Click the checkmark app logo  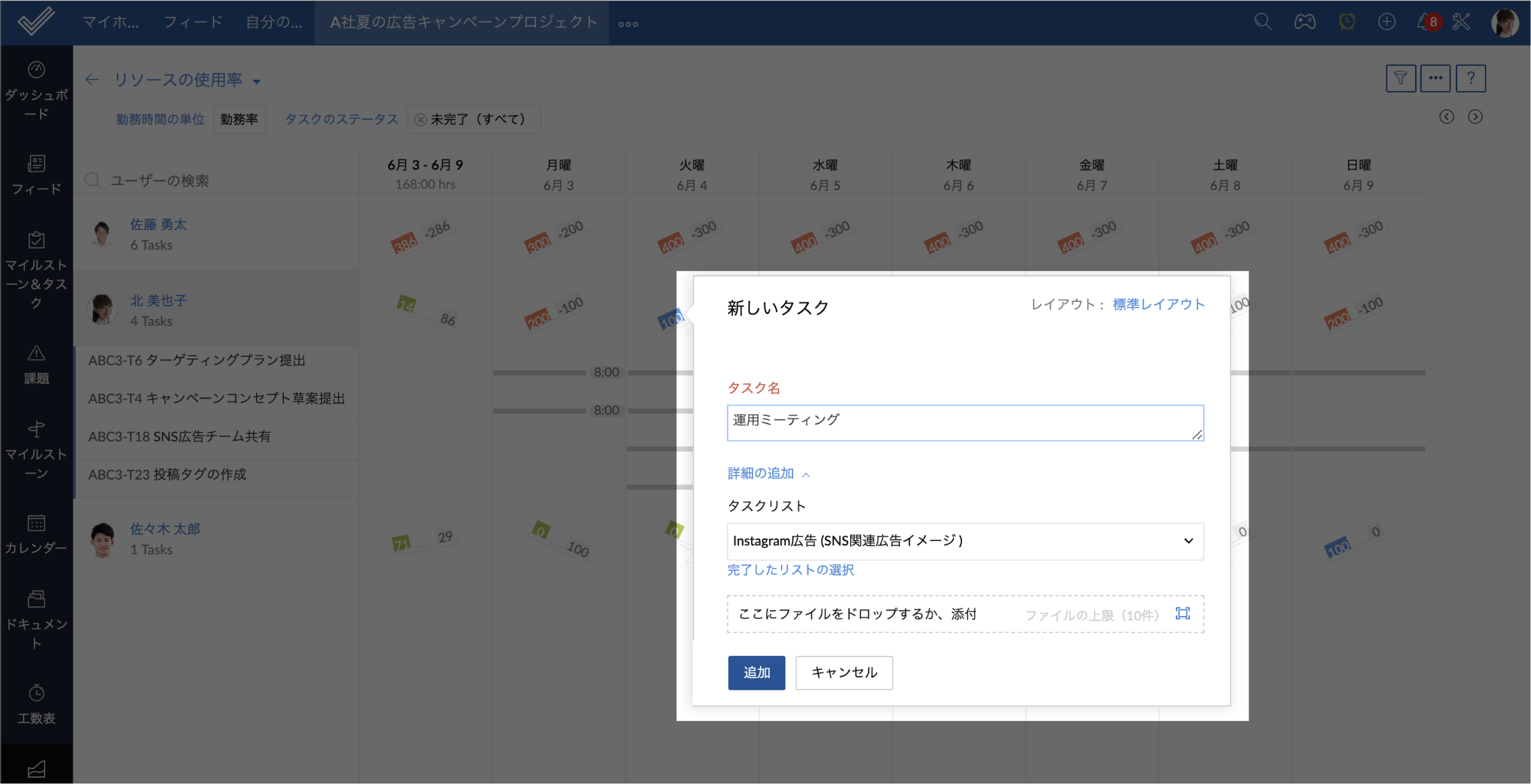[36, 21]
